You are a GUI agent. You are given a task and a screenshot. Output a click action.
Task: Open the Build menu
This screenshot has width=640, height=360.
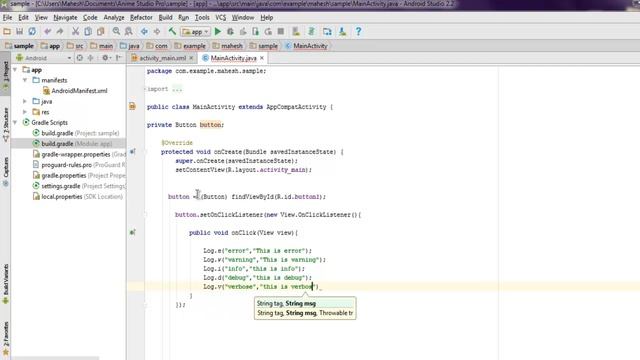click(x=165, y=18)
